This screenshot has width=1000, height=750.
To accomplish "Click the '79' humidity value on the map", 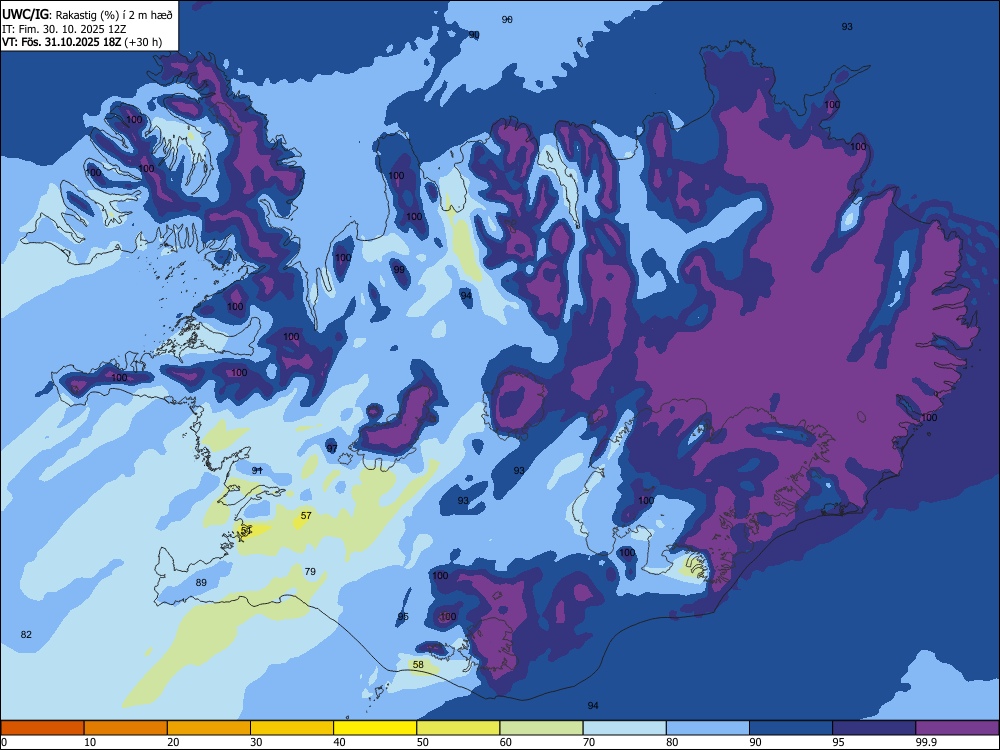I will click(x=310, y=571).
